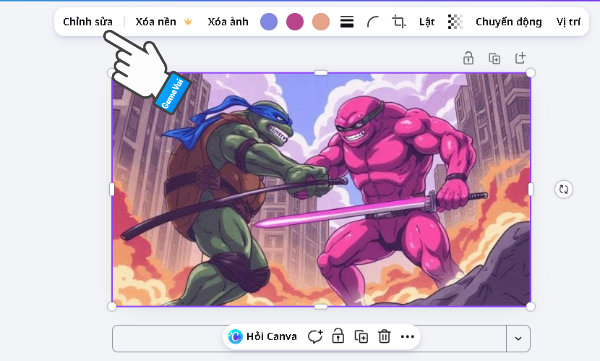The image size is (600, 361).
Task: Choose the magenta color swatch
Action: pyautogui.click(x=295, y=21)
